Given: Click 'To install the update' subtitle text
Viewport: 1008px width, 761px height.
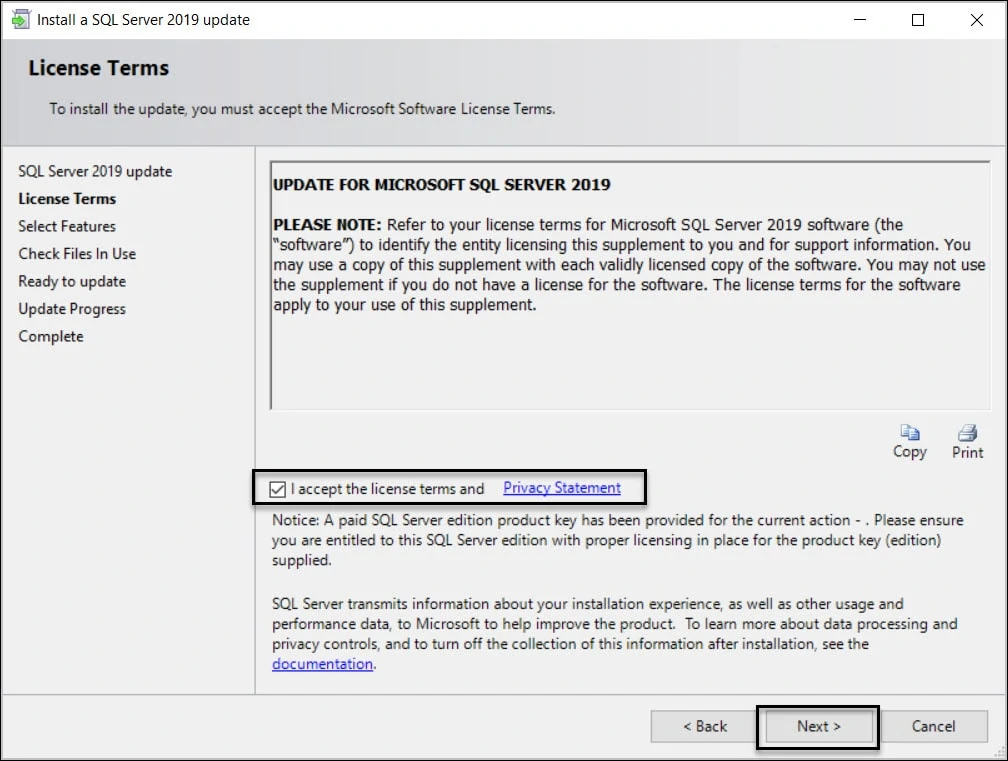Looking at the screenshot, I should (302, 109).
